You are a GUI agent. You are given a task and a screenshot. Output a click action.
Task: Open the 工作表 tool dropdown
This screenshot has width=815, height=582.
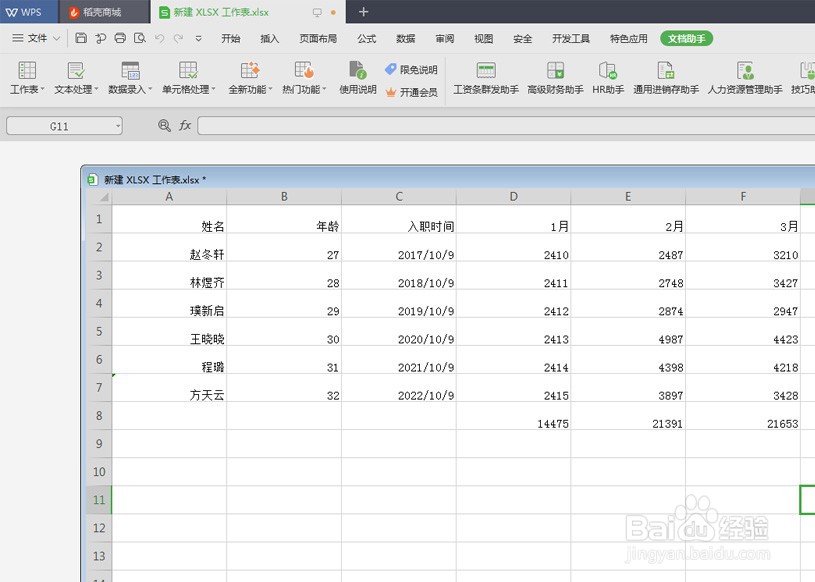[x=27, y=78]
